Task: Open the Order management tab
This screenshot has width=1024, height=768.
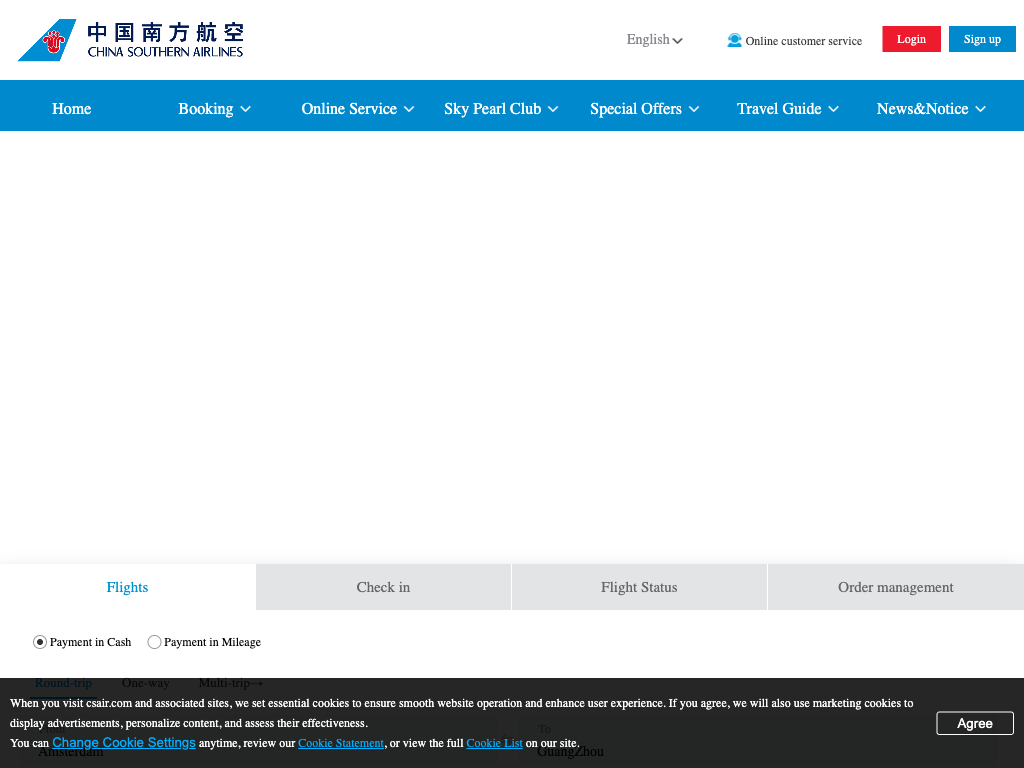Action: click(895, 587)
